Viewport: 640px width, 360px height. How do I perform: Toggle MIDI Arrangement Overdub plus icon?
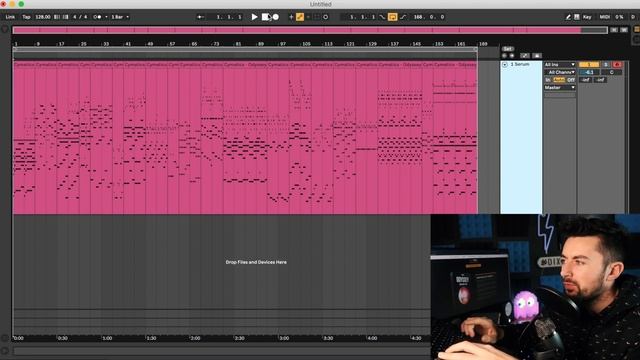pyautogui.click(x=291, y=17)
